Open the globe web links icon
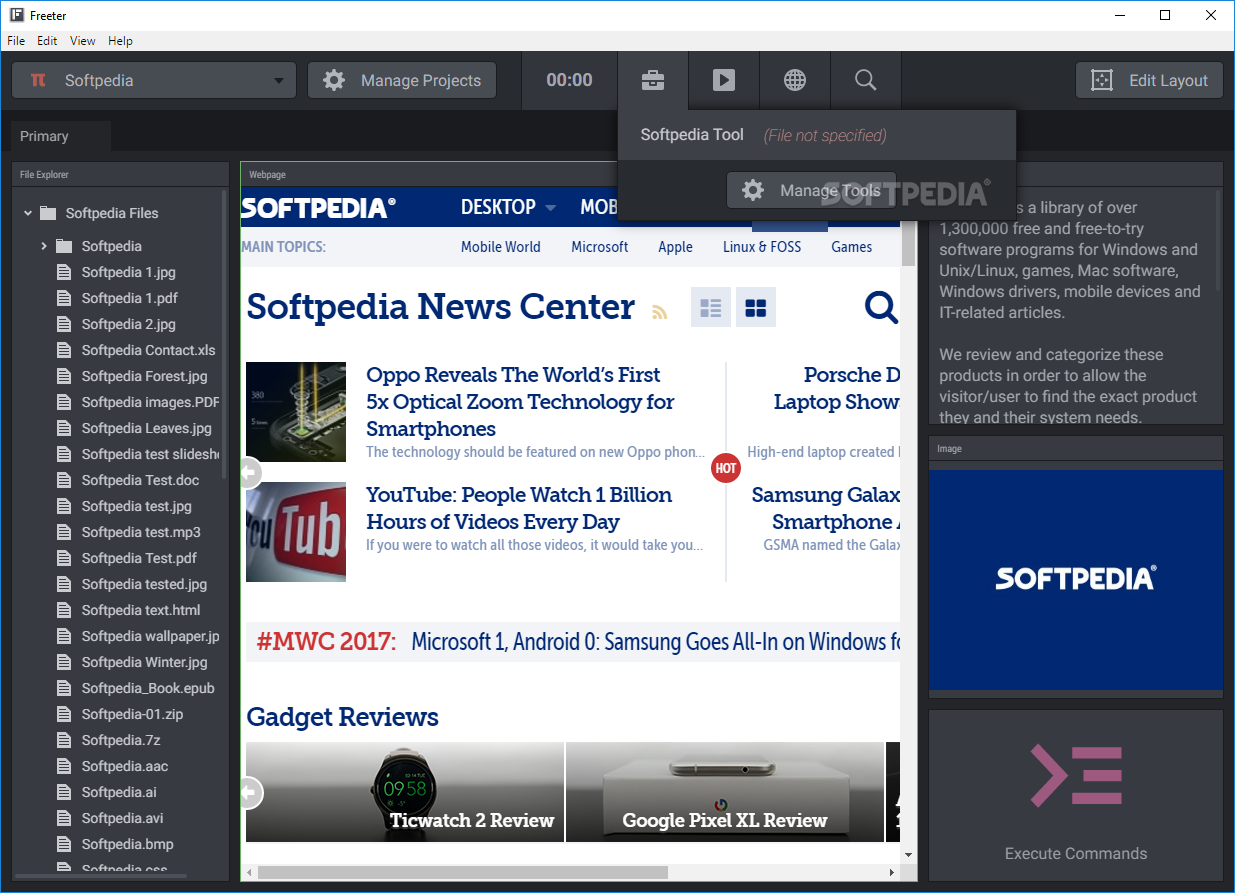This screenshot has height=893, width=1235. [795, 81]
